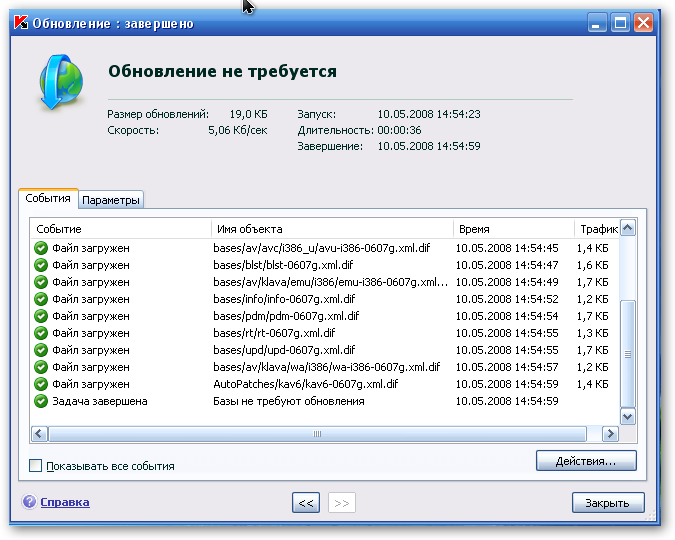This screenshot has width=675, height=540.
Task: Click the Kaspersky logo icon in title bar
Action: pyautogui.click(x=23, y=22)
